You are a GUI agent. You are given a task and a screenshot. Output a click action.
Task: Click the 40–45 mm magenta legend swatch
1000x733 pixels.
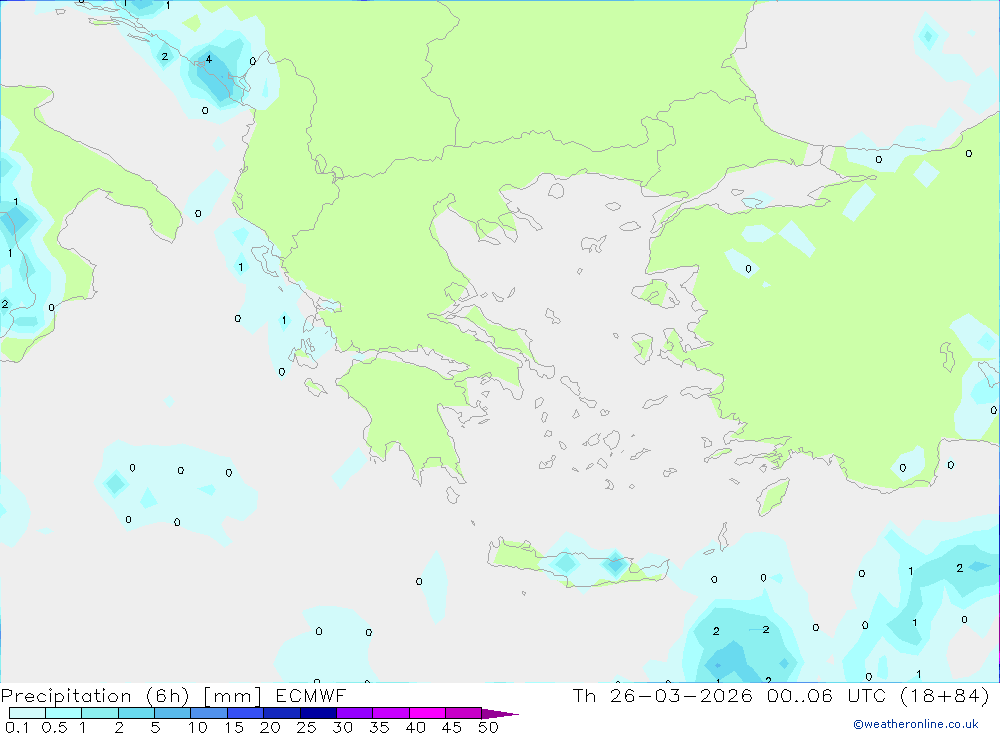point(427,713)
